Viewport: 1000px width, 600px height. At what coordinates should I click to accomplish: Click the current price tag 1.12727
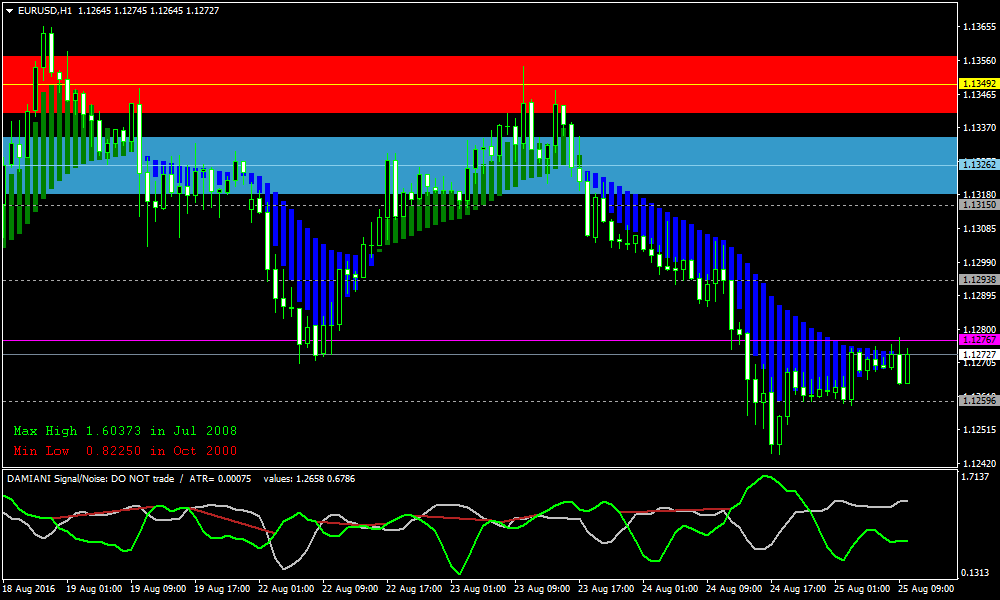[978, 354]
